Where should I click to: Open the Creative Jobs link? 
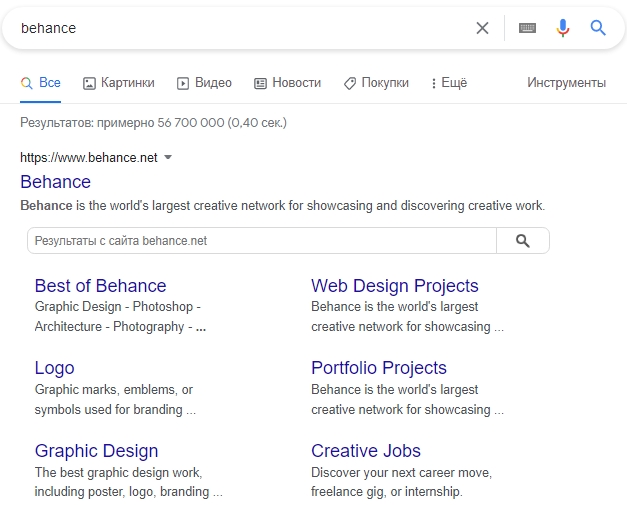click(x=365, y=451)
